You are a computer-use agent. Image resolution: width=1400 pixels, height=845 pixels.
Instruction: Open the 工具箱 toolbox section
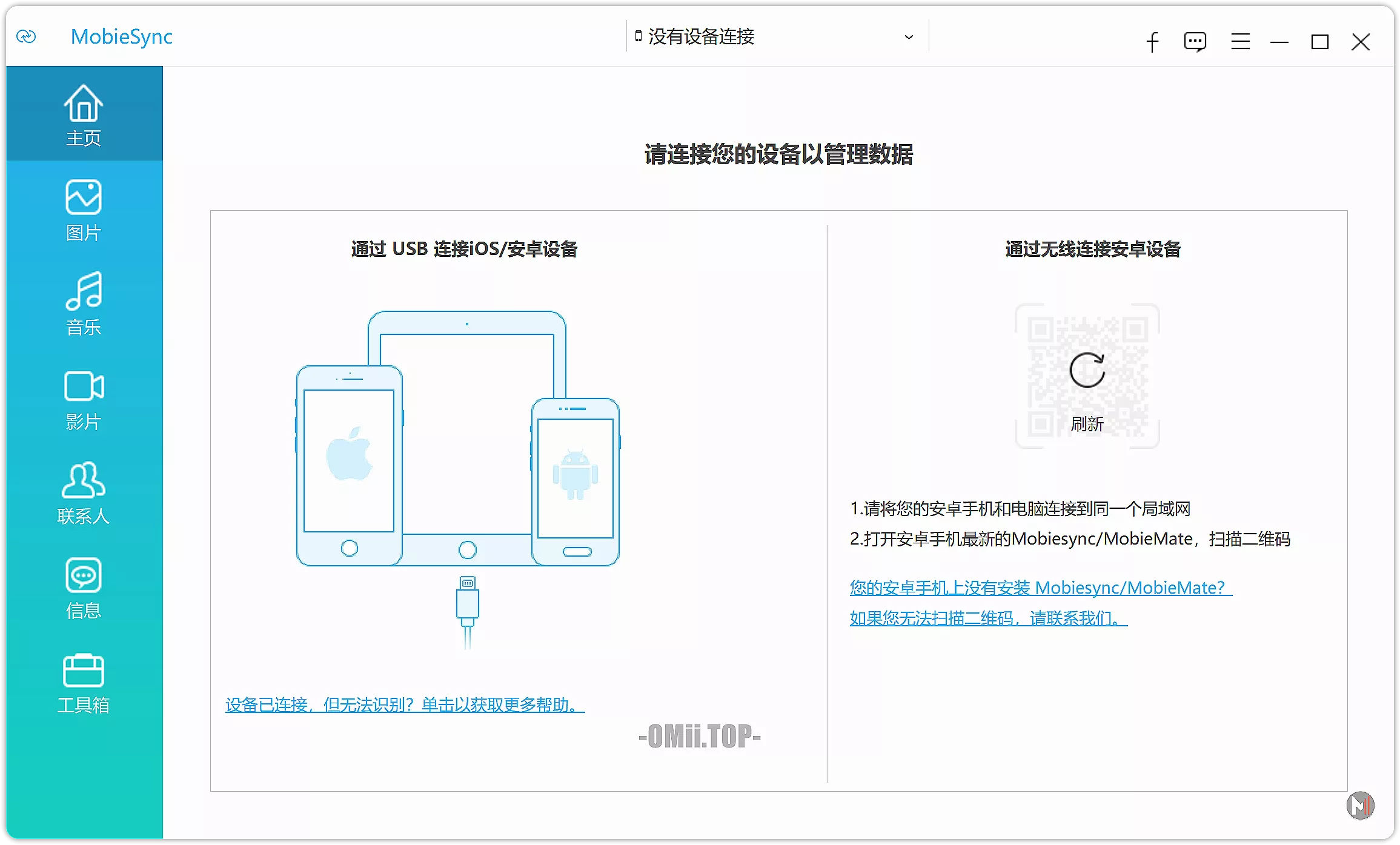[x=84, y=683]
